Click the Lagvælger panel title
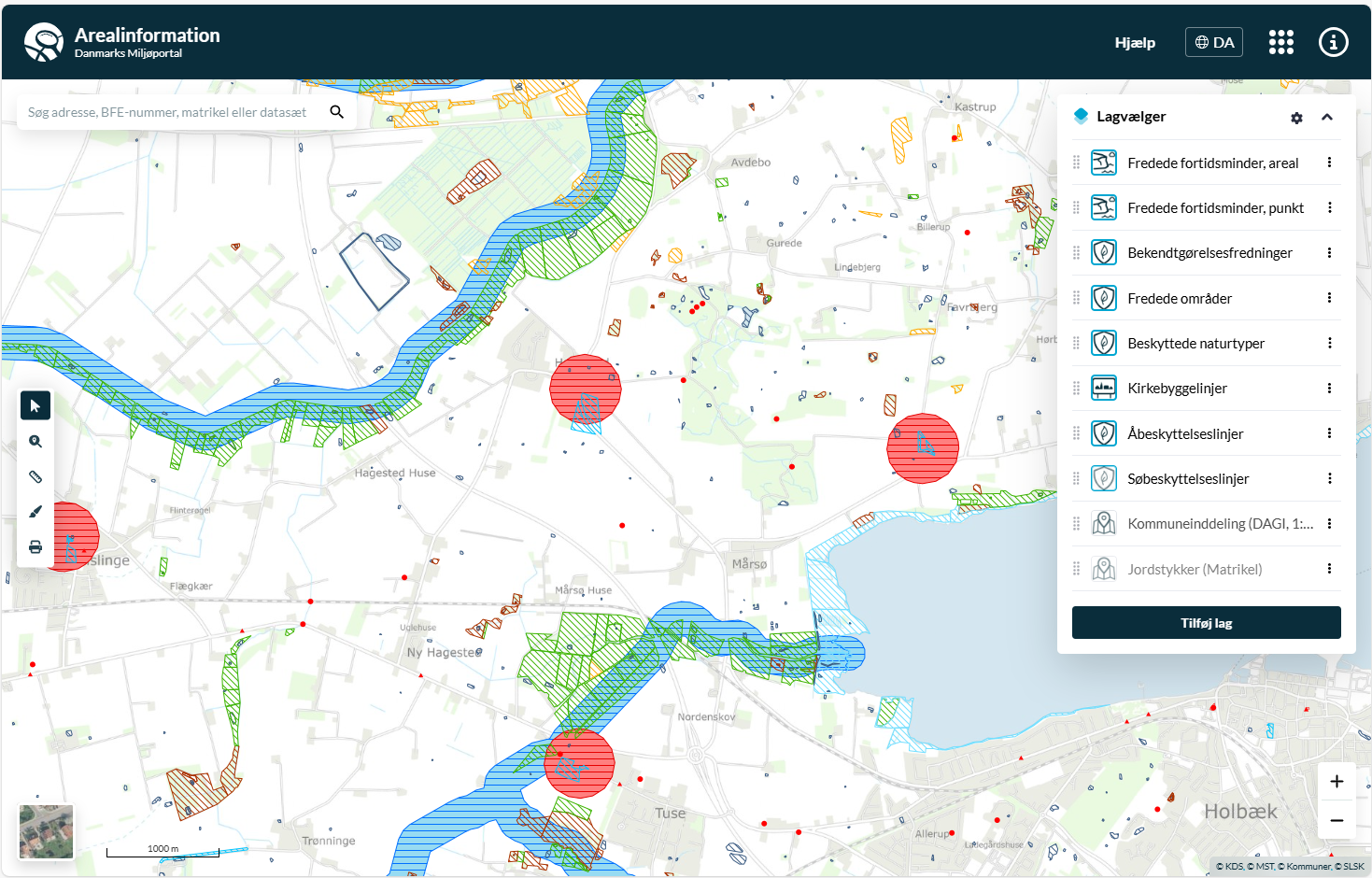Screen dimensions: 1372x878 (1131, 117)
